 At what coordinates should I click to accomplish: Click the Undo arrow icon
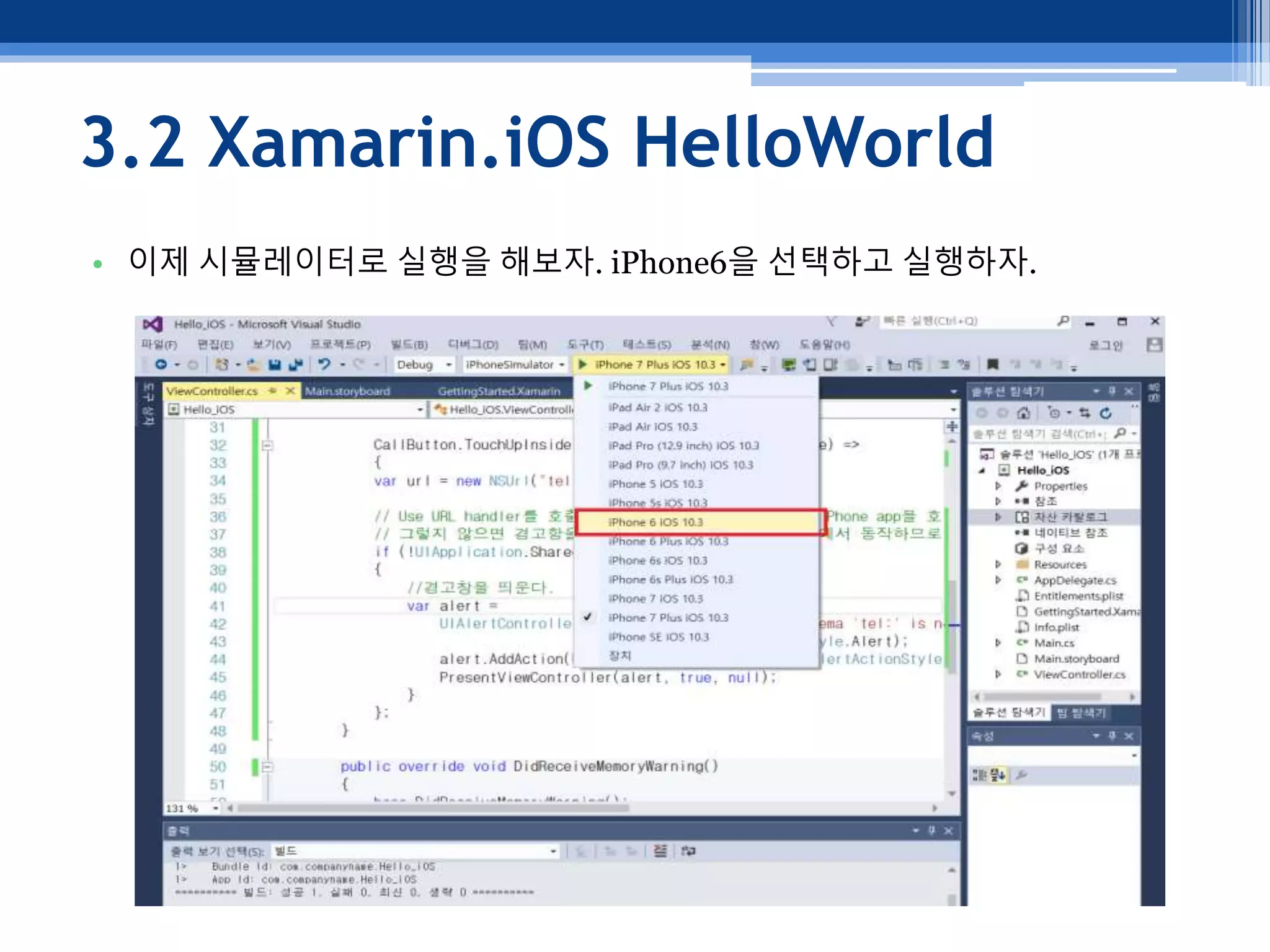324,364
